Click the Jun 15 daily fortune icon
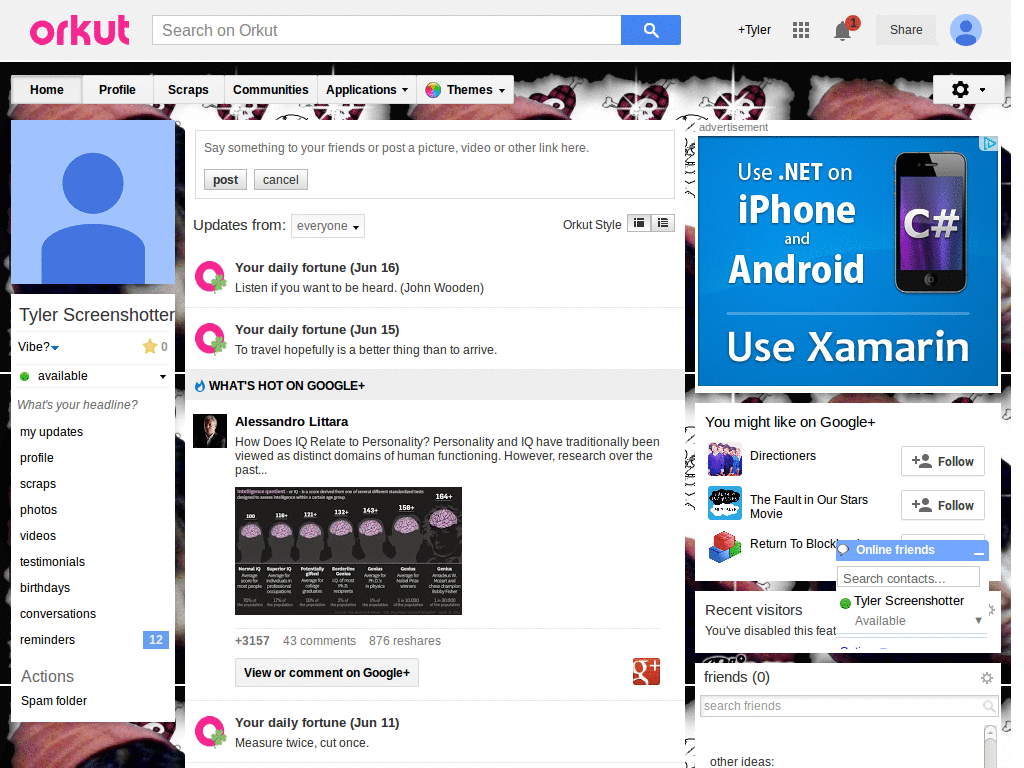Image resolution: width=1024 pixels, height=768 pixels. [211, 339]
